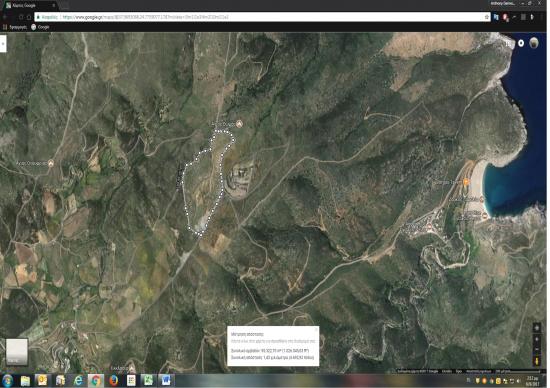This screenshot has height=388, width=550.
Task: Open the Apps shortcut in bookmarks bar
Action: [15, 27]
